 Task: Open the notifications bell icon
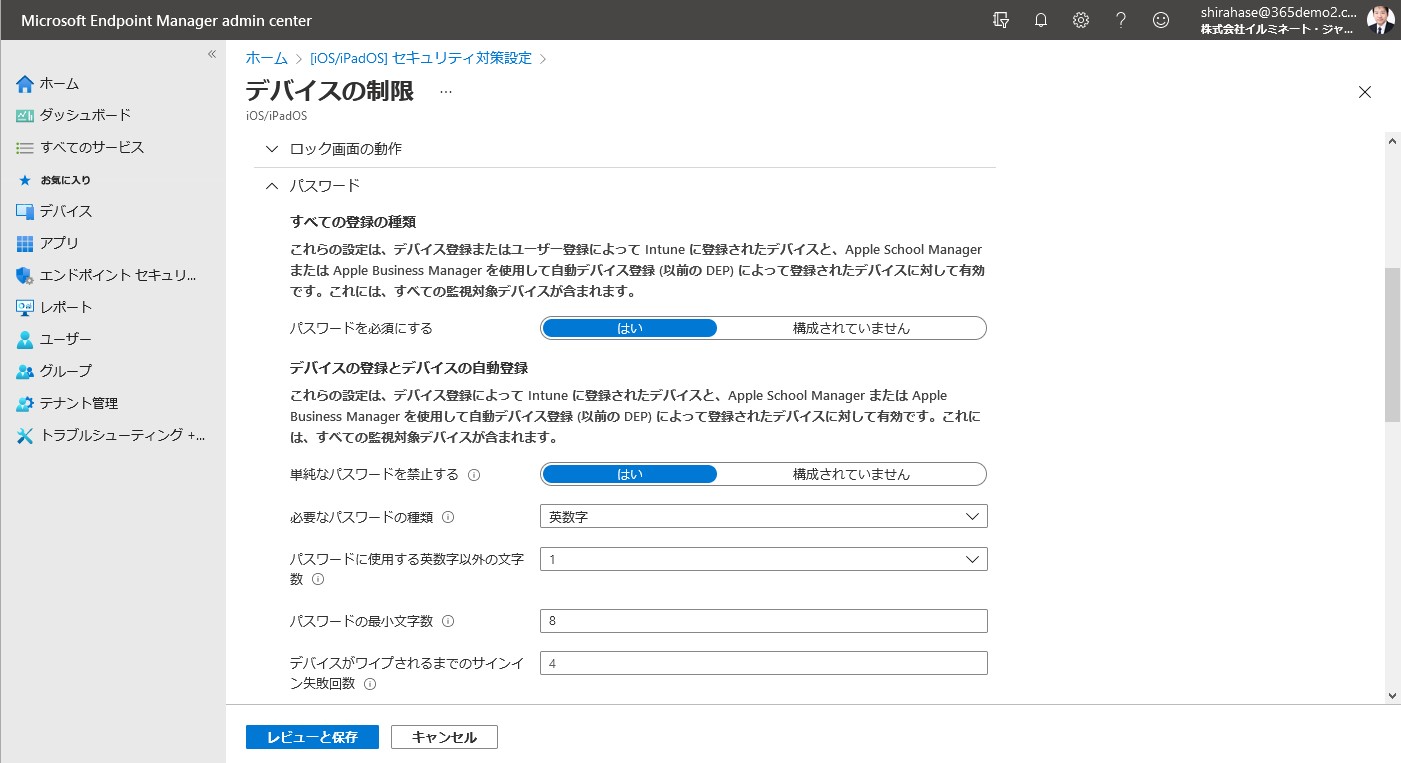pyautogui.click(x=1041, y=20)
